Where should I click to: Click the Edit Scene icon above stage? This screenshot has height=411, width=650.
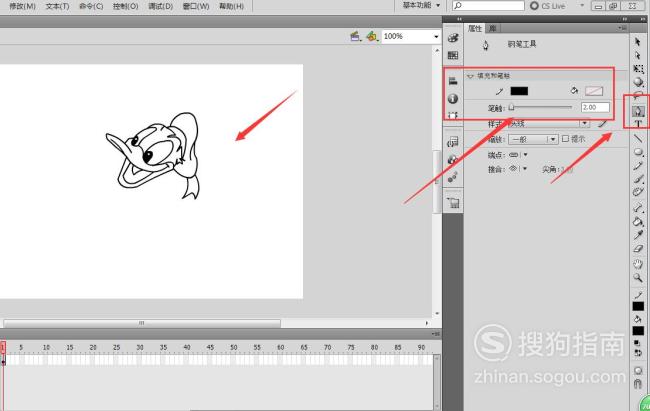pyautogui.click(x=356, y=36)
